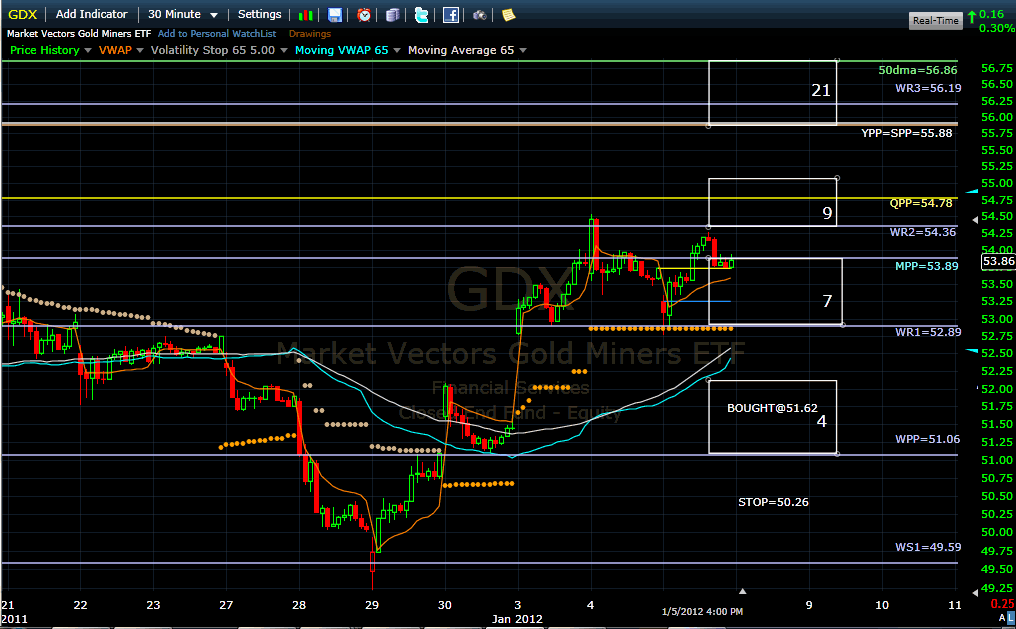1016x629 pixels.
Task: Toggle the L log scale button
Action: tap(1011, 618)
